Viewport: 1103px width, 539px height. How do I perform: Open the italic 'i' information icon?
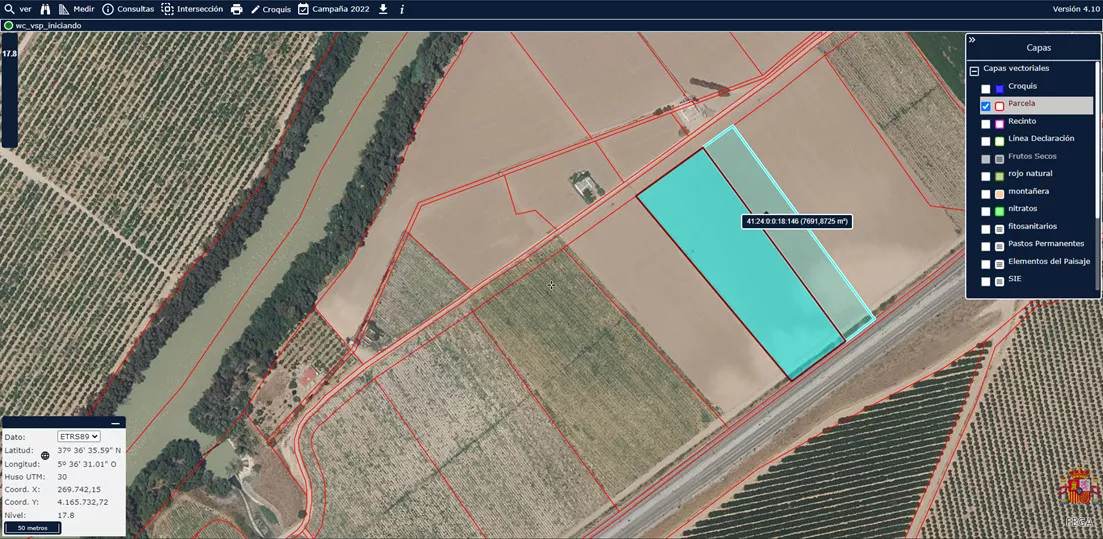(x=402, y=9)
